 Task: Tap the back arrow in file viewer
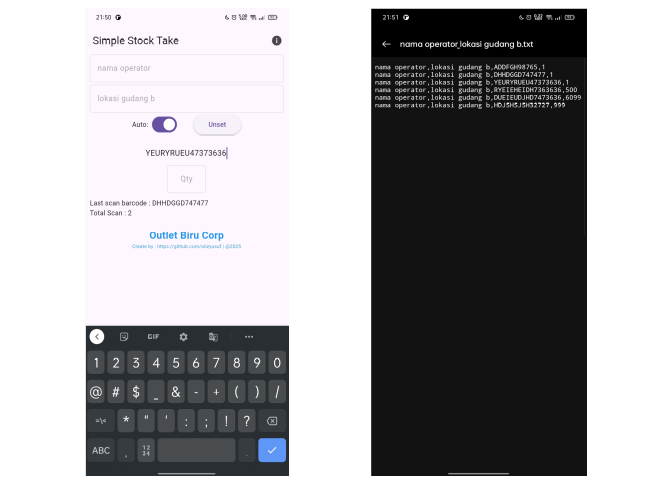[x=386, y=44]
